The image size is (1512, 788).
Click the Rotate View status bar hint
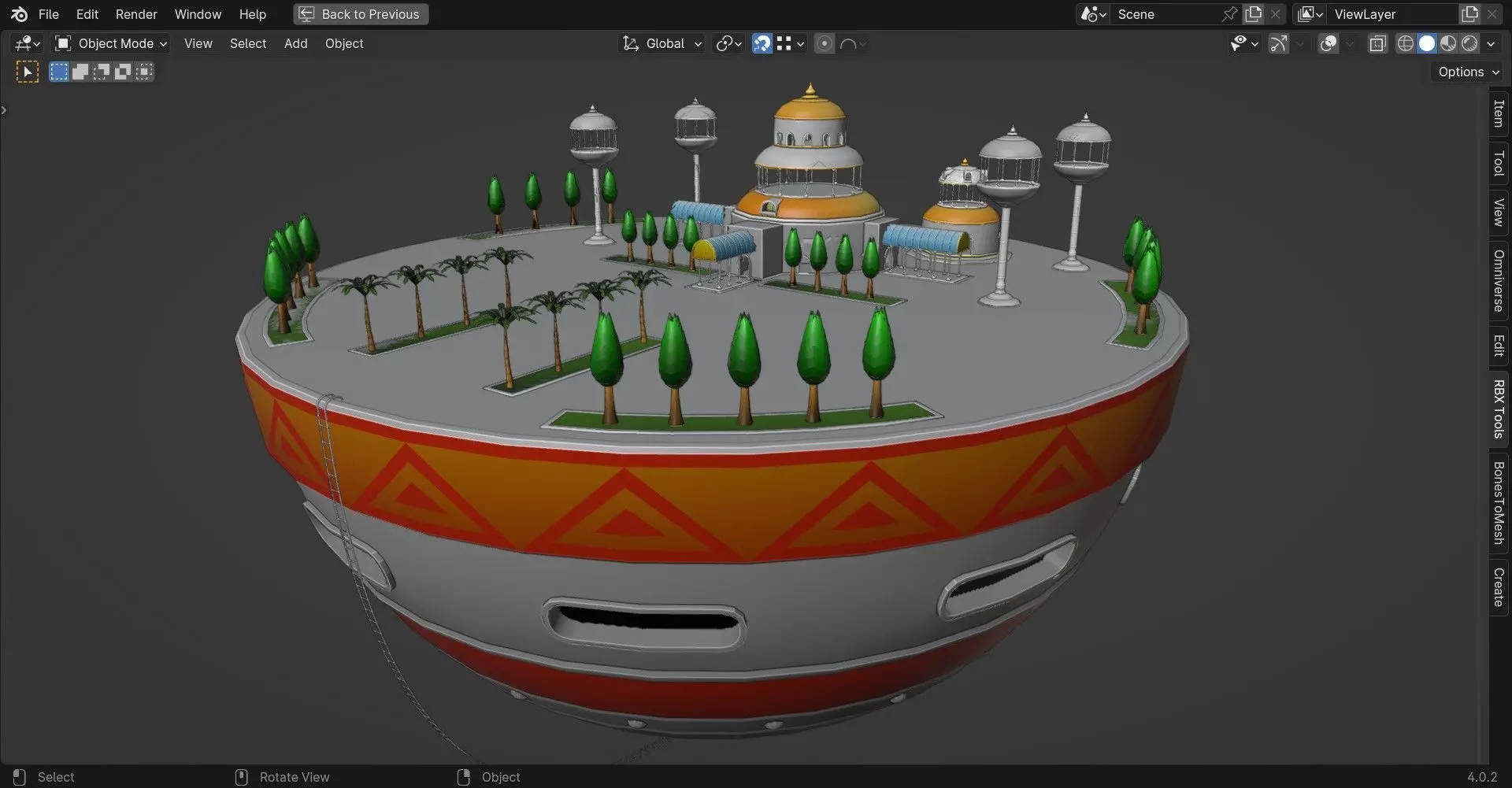click(295, 777)
